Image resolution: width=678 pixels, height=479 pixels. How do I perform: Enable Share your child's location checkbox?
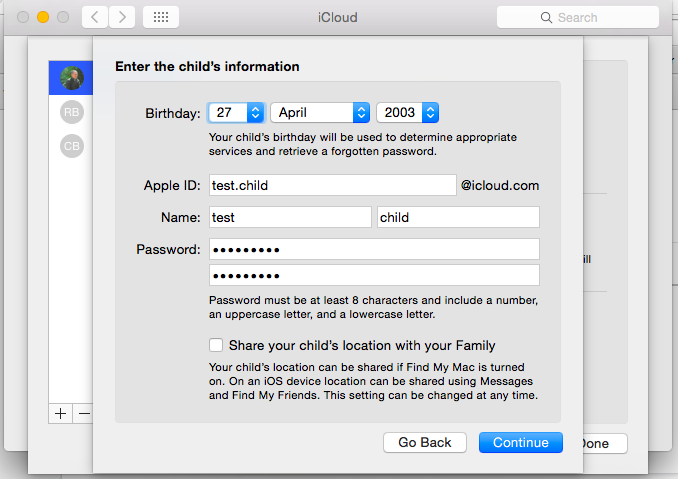click(x=215, y=345)
